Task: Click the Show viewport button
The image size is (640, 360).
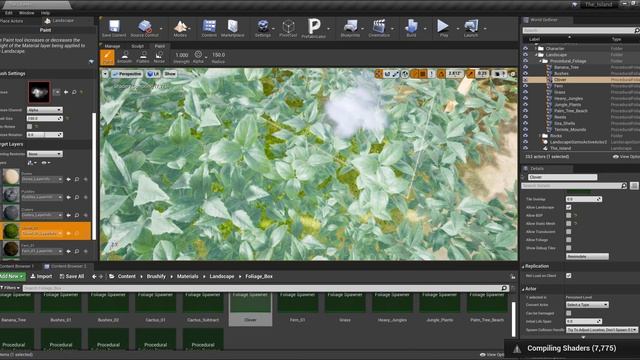Action: tap(170, 74)
